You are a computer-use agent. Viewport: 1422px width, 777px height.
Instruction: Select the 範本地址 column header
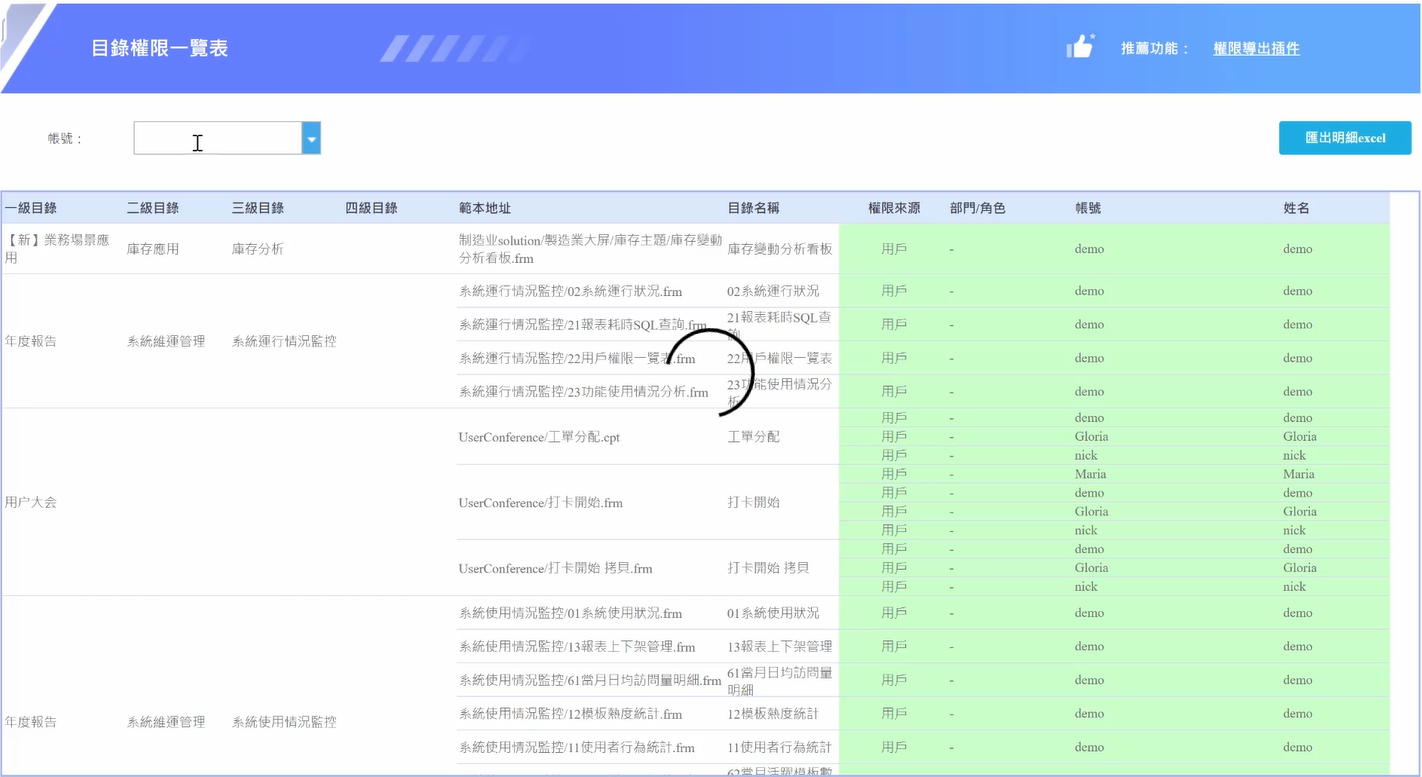485,208
